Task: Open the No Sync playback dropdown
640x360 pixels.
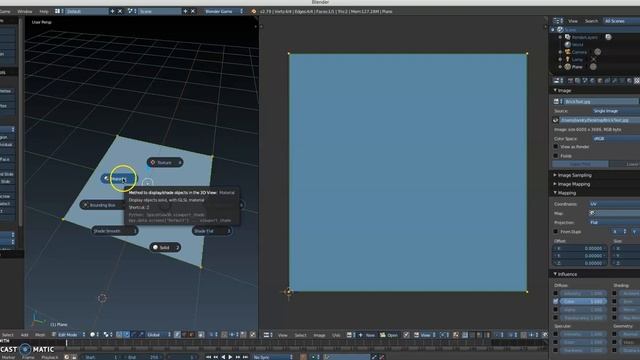Action: coord(273,357)
